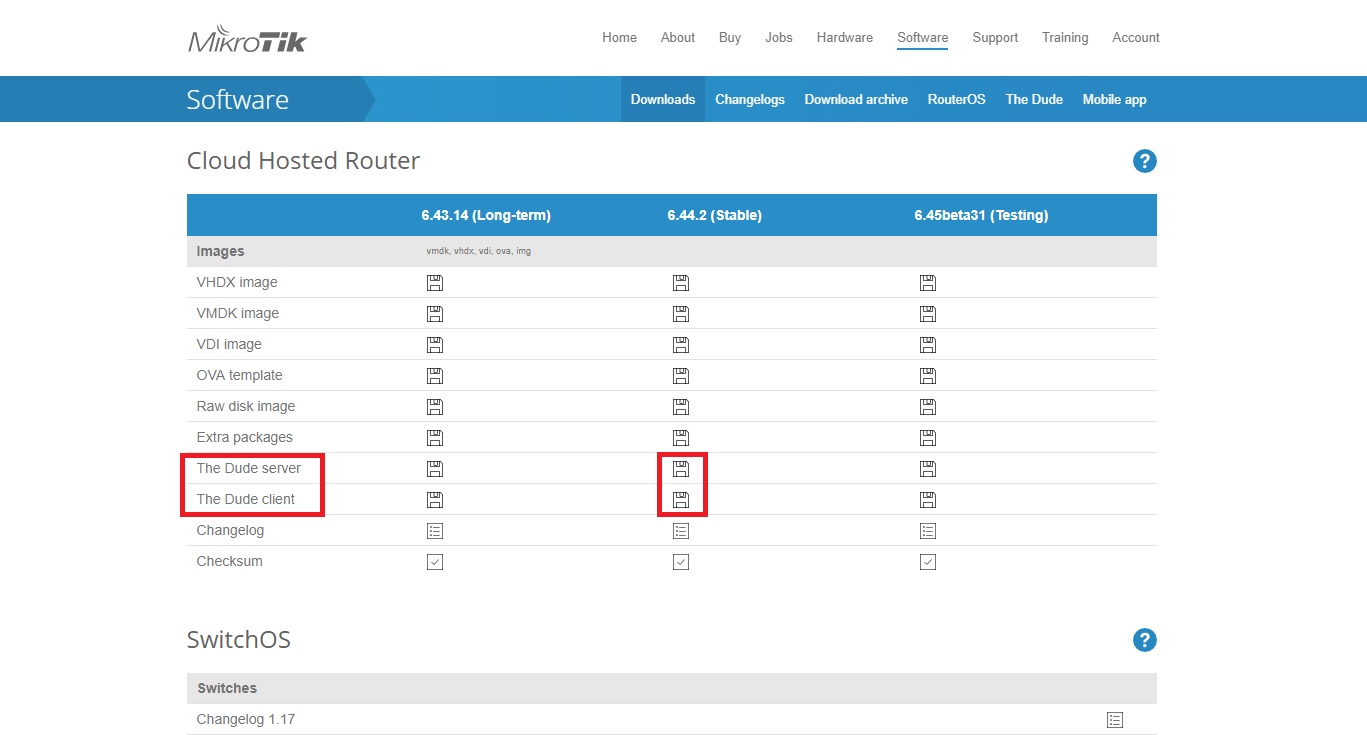1367x735 pixels.
Task: Download Testing VHDX image
Action: pyautogui.click(x=928, y=283)
